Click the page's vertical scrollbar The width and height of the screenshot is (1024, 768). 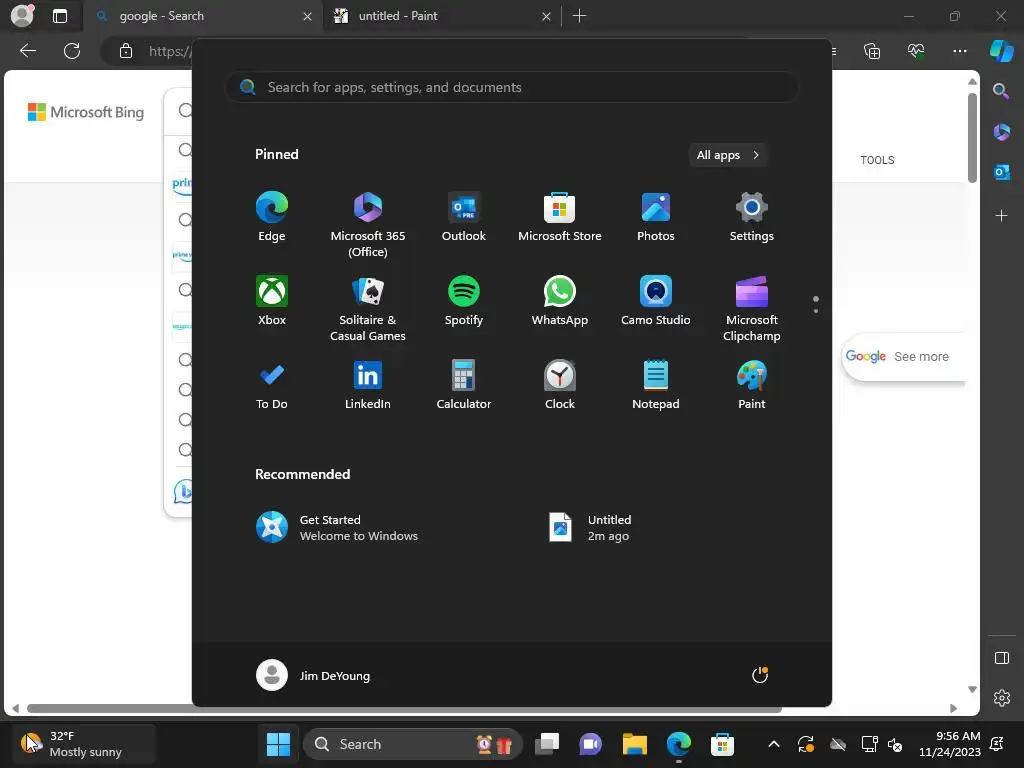tap(972, 136)
